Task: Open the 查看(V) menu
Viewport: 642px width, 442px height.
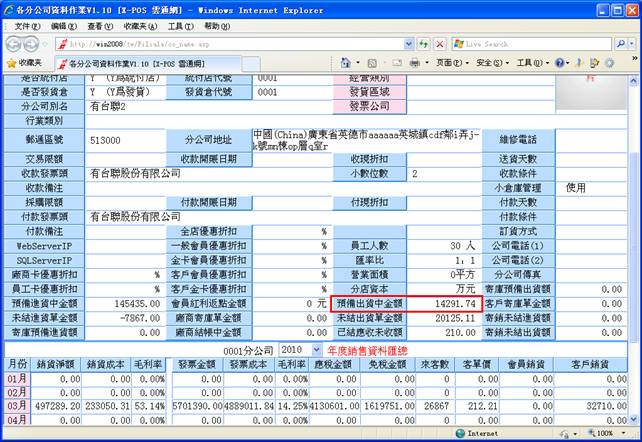Action: [99, 25]
